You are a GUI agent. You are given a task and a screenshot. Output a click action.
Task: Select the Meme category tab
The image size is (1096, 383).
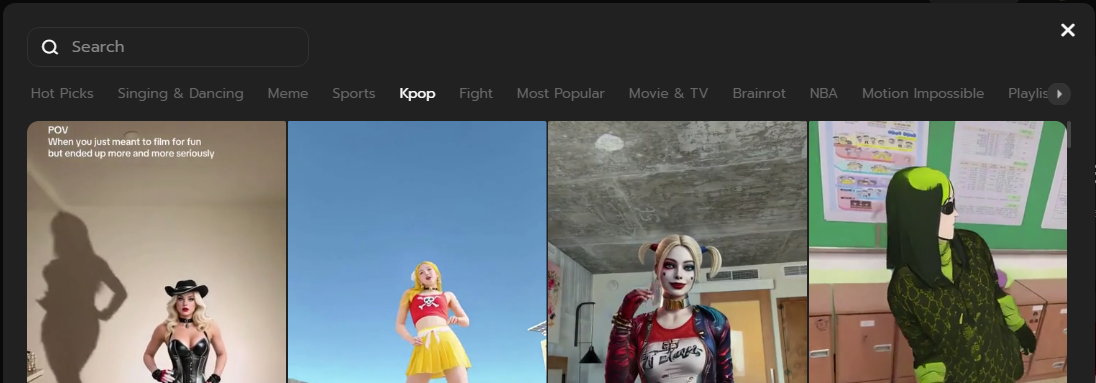coord(288,93)
